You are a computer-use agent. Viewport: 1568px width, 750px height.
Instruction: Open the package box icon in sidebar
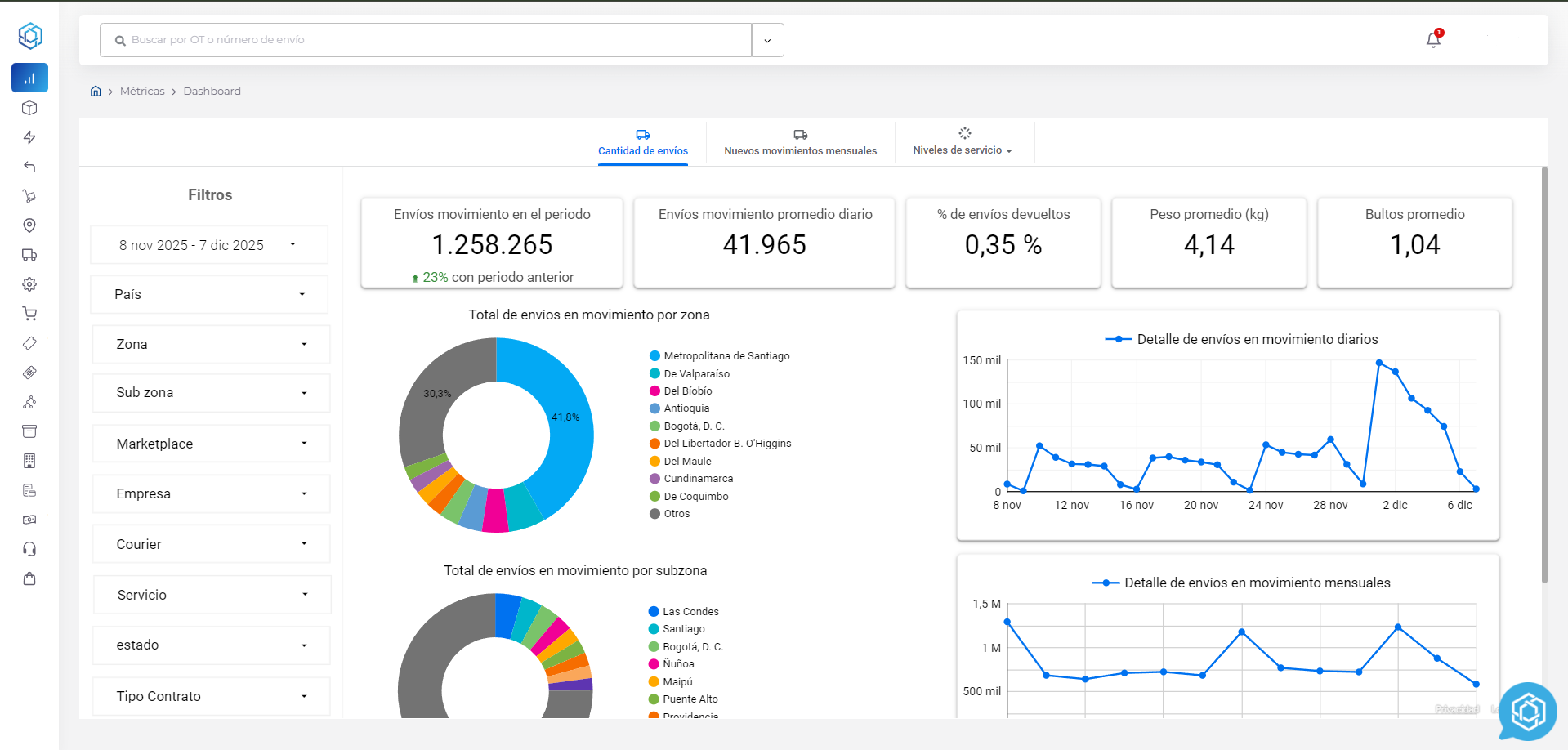coord(29,108)
